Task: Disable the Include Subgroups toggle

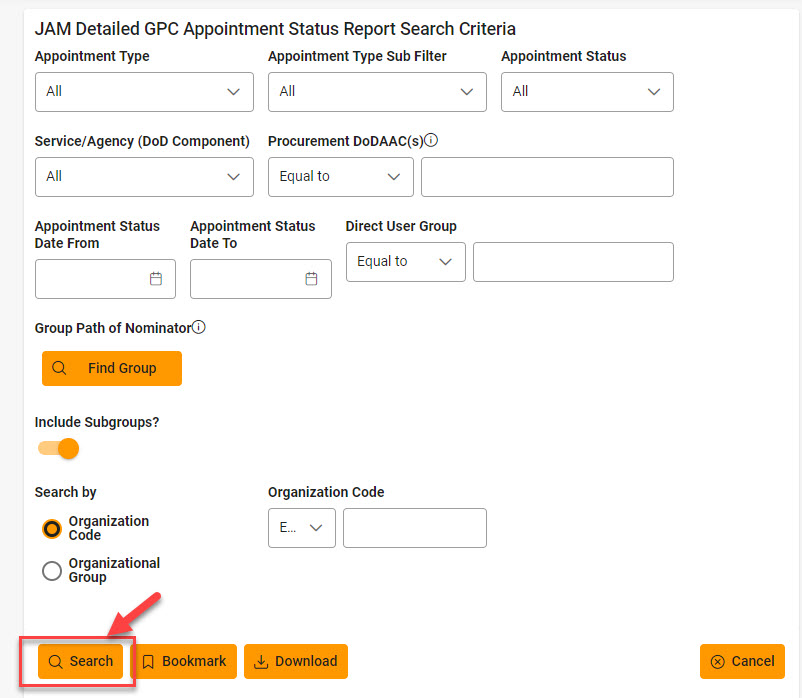Action: (x=57, y=449)
